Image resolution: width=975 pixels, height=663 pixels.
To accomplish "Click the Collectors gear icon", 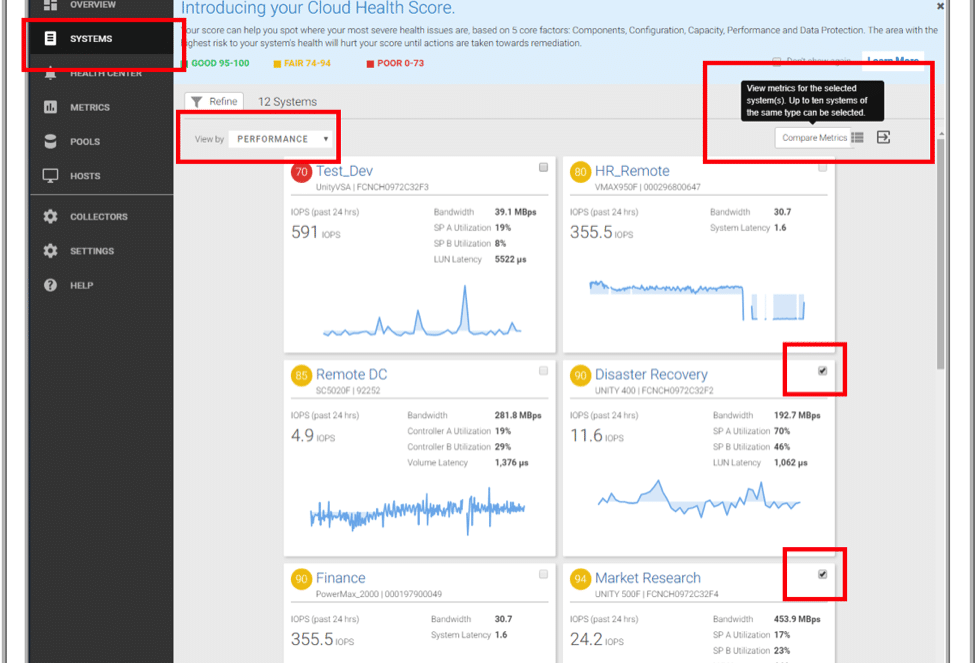I will pyautogui.click(x=50, y=216).
